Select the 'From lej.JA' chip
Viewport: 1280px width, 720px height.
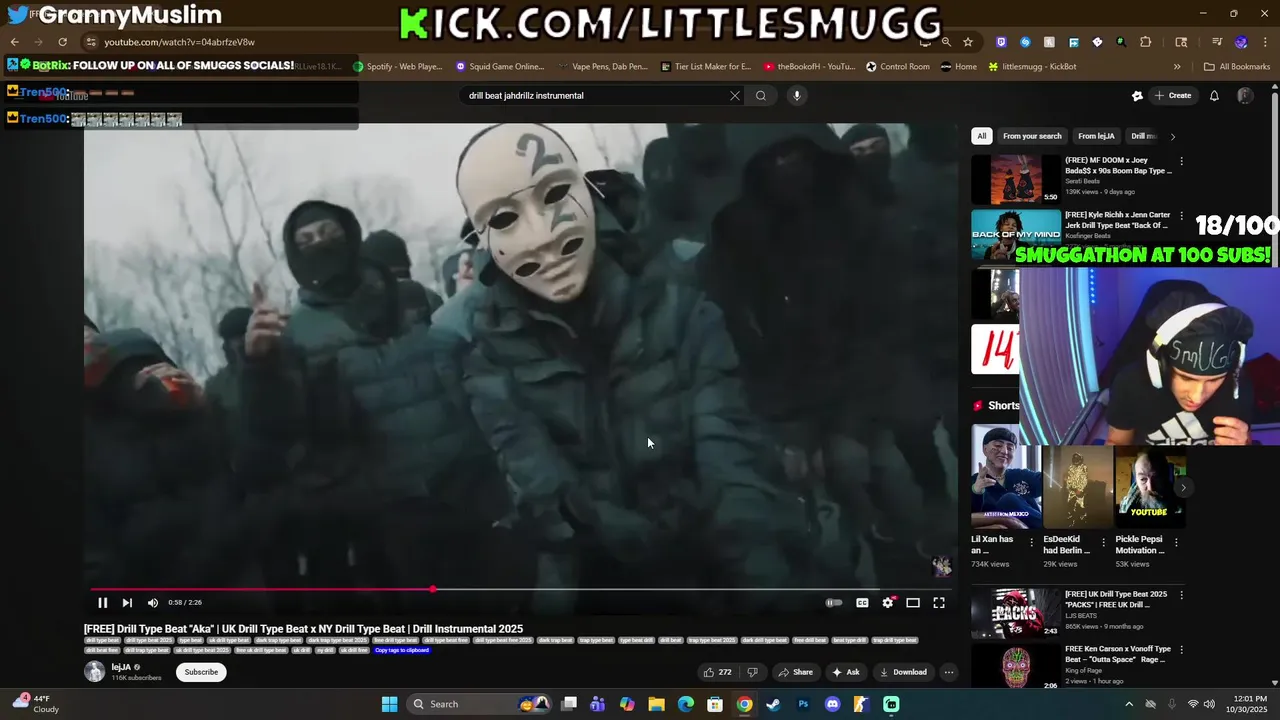tap(1096, 136)
